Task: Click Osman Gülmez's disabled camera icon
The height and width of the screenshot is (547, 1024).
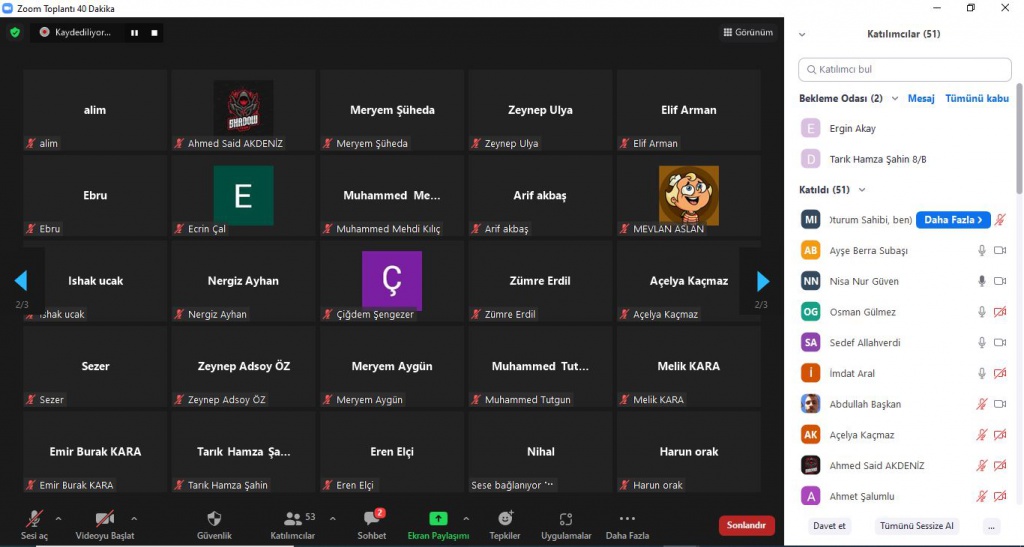Action: (x=1000, y=312)
